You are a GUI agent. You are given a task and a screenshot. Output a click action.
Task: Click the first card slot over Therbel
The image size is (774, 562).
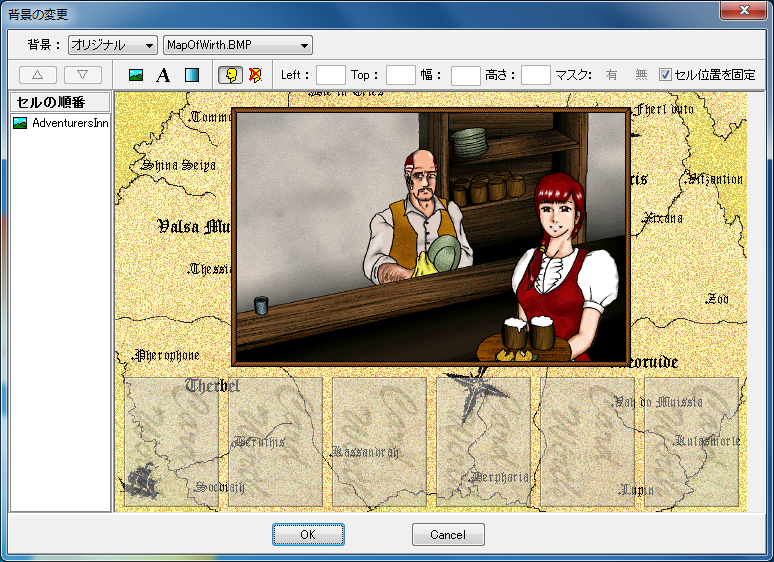(x=171, y=442)
